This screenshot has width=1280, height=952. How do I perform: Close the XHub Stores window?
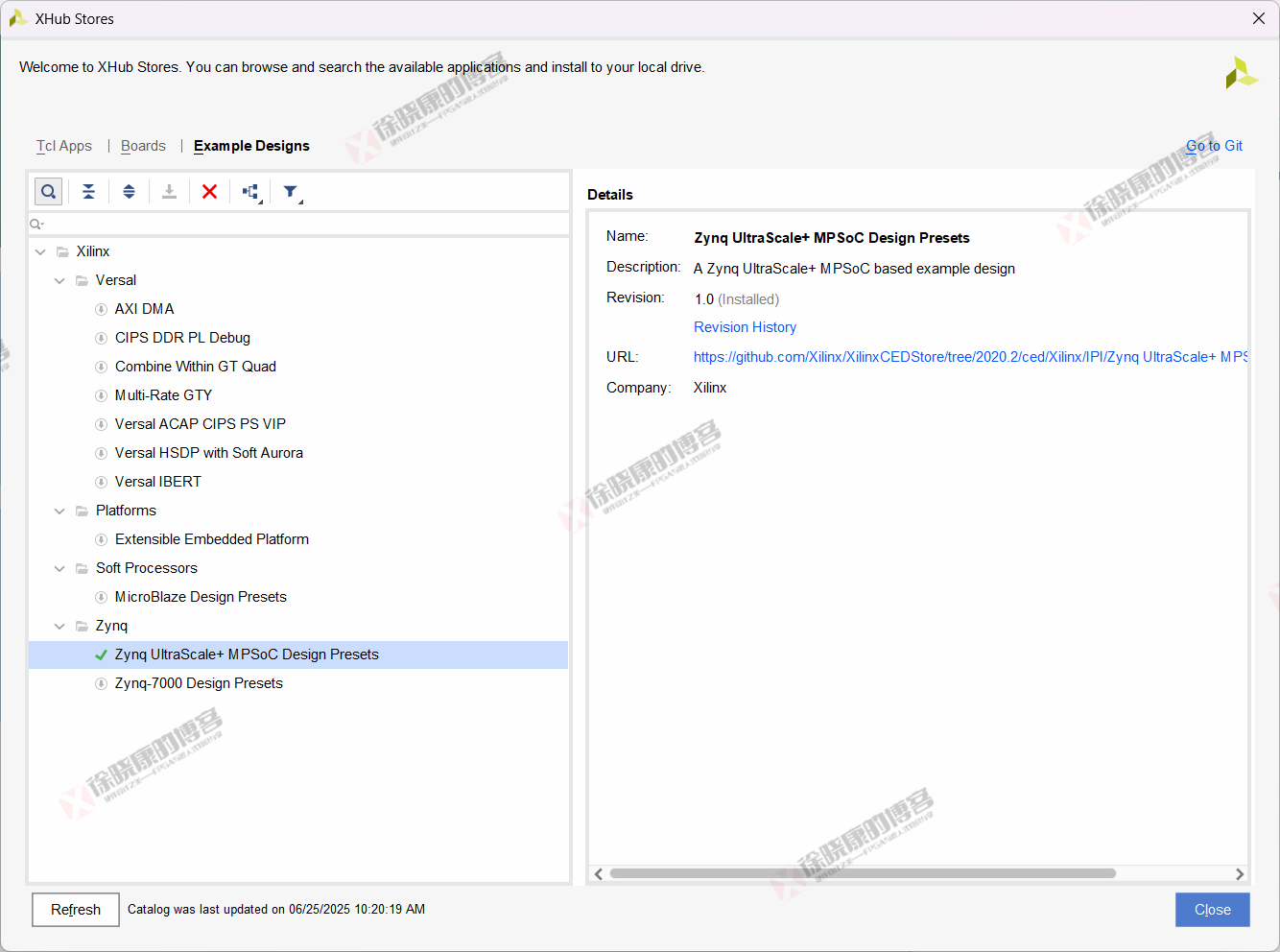pos(1259,18)
